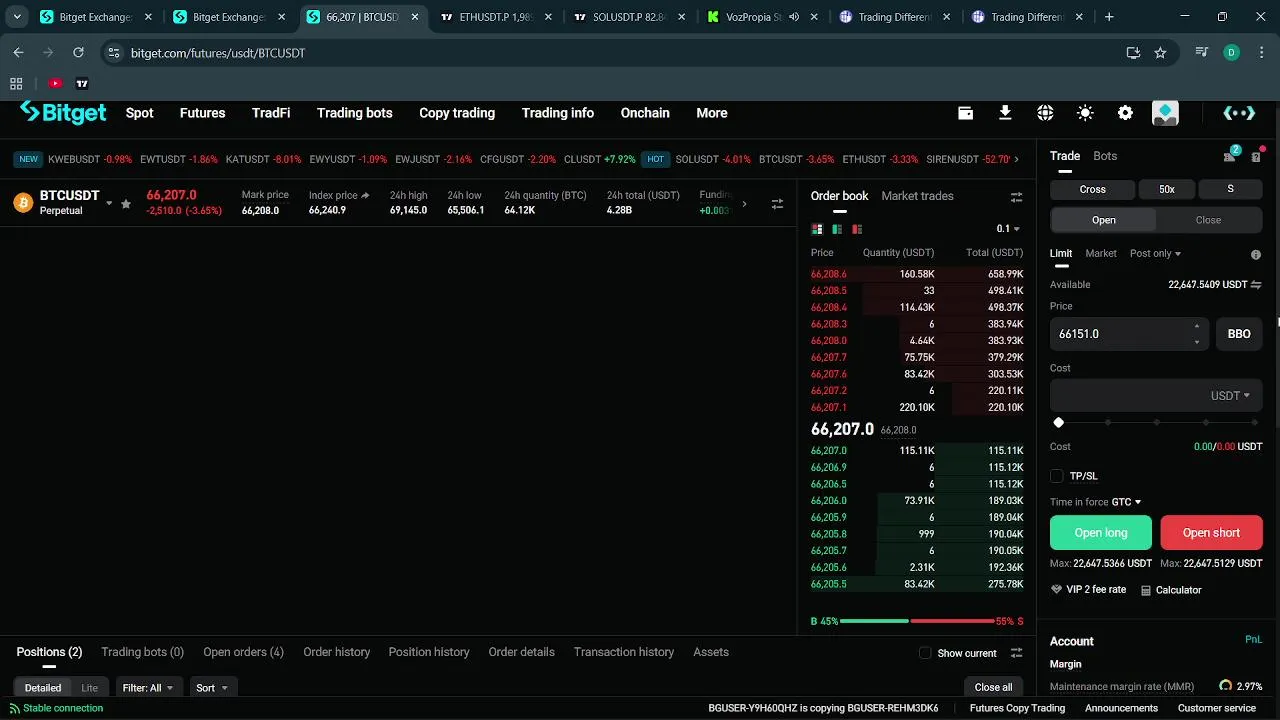Open the TradingView bookmark
Viewport: 1280px width, 720px height.
tap(82, 84)
